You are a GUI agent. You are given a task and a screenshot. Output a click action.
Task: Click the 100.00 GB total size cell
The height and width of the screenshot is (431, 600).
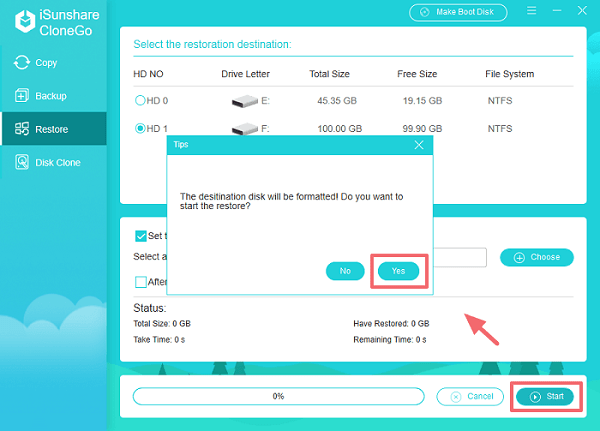pyautogui.click(x=340, y=129)
